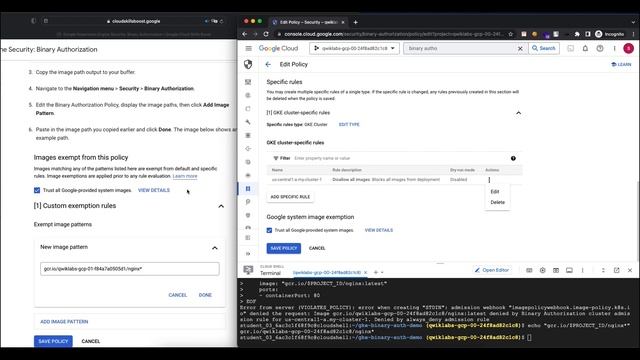Click VIEW DETAILS in the console policy page
Image resolution: width=640 pixels, height=360 pixels.
[x=379, y=230]
